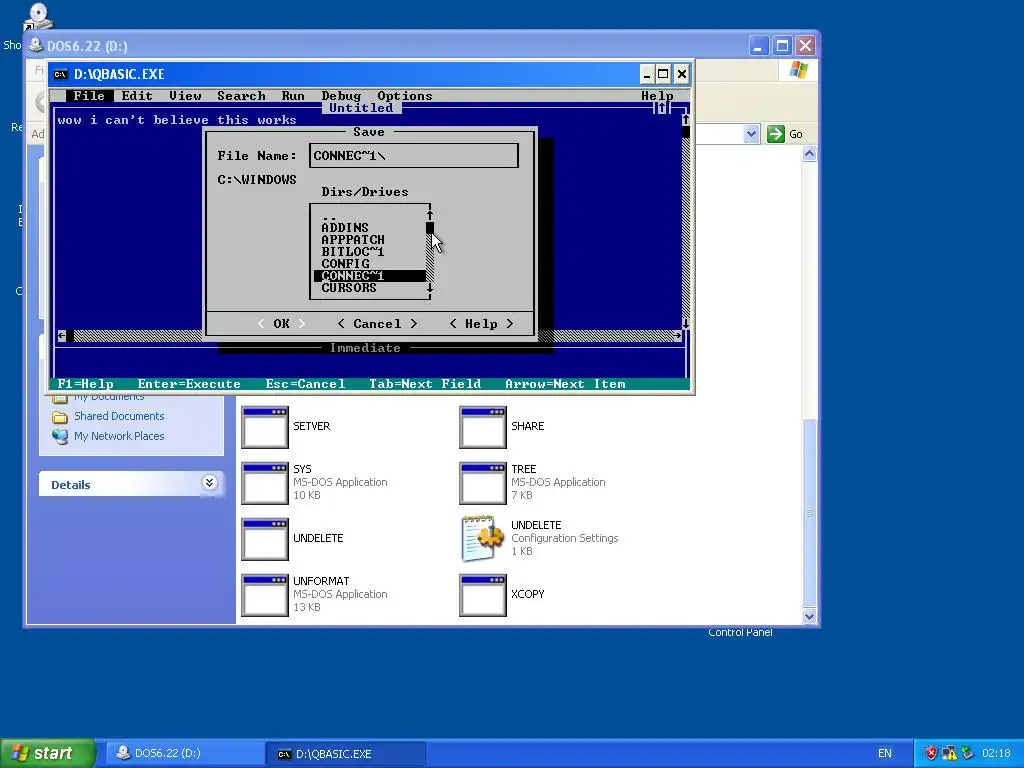Open the Edit menu in QBasic
Viewport: 1024px width, 768px height.
pyautogui.click(x=136, y=96)
